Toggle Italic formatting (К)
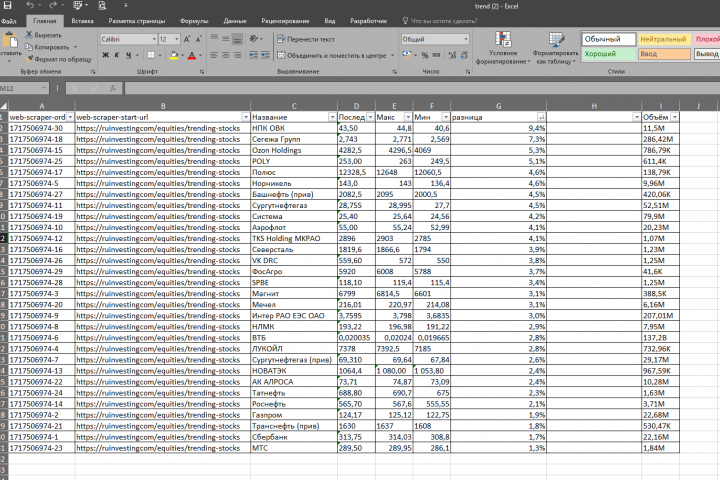720x480 pixels. pos(117,55)
